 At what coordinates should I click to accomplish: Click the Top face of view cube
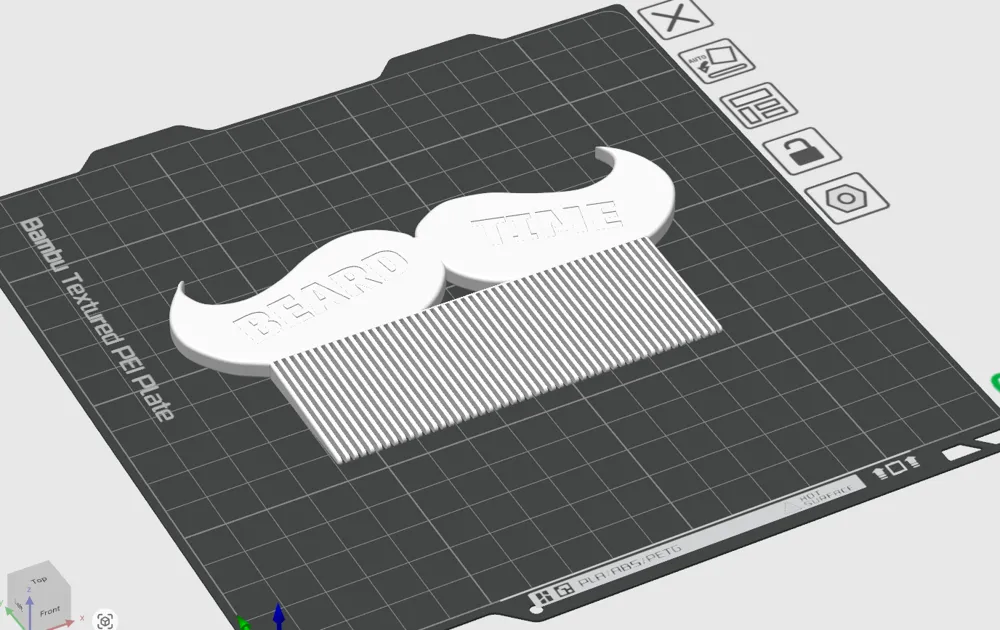tap(38, 580)
